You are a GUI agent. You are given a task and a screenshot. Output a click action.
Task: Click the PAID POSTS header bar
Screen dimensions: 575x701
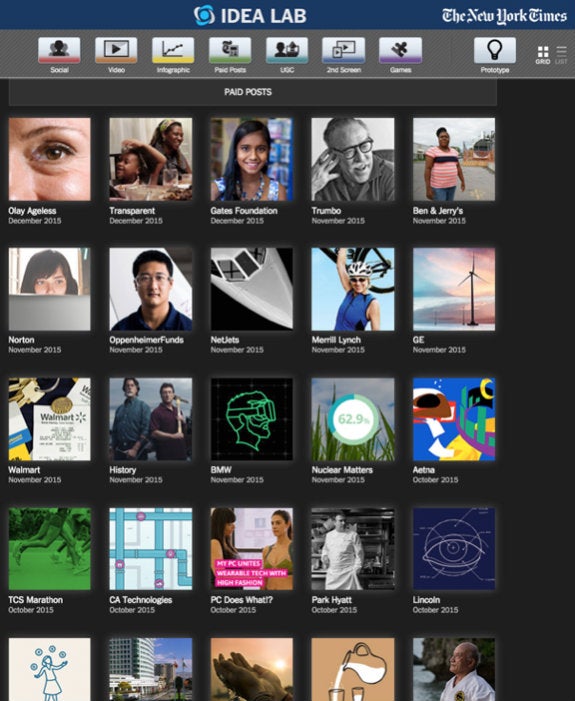(253, 92)
